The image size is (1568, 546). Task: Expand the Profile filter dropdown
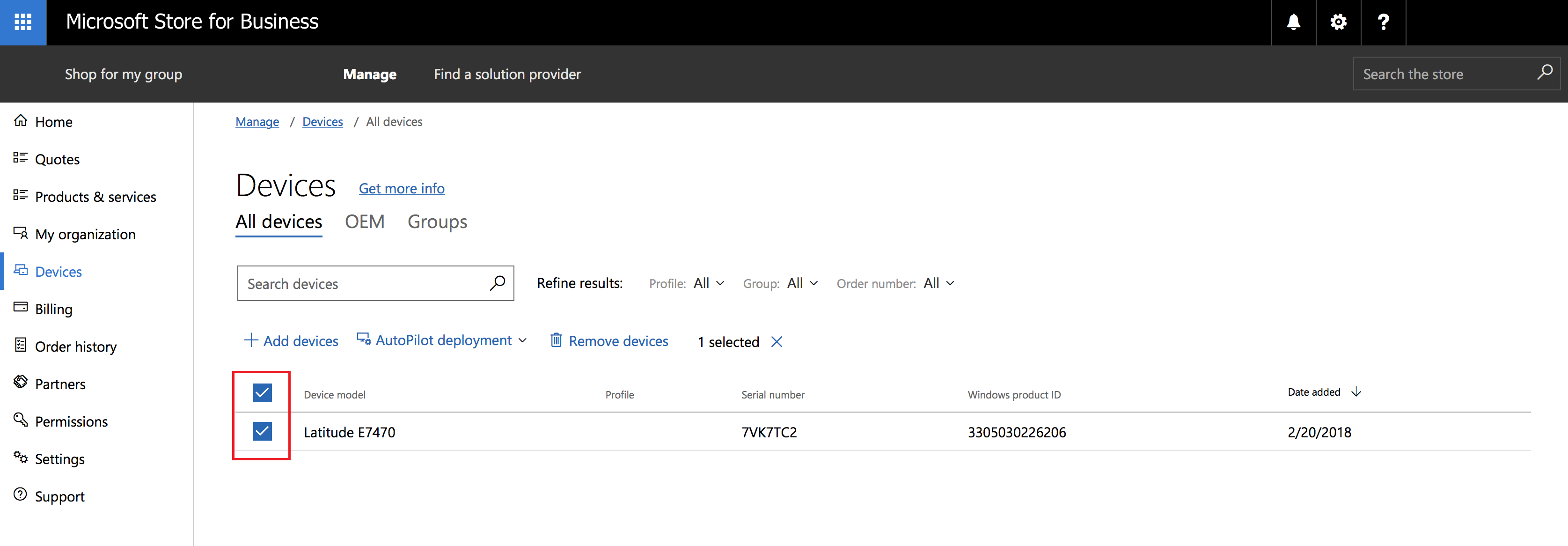(709, 283)
